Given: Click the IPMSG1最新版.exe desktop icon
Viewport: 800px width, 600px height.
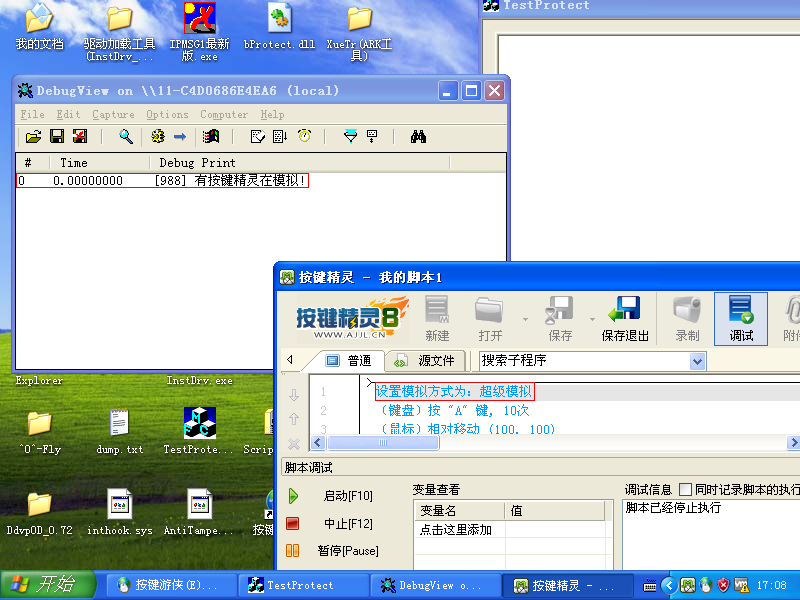Looking at the screenshot, I should (199, 32).
